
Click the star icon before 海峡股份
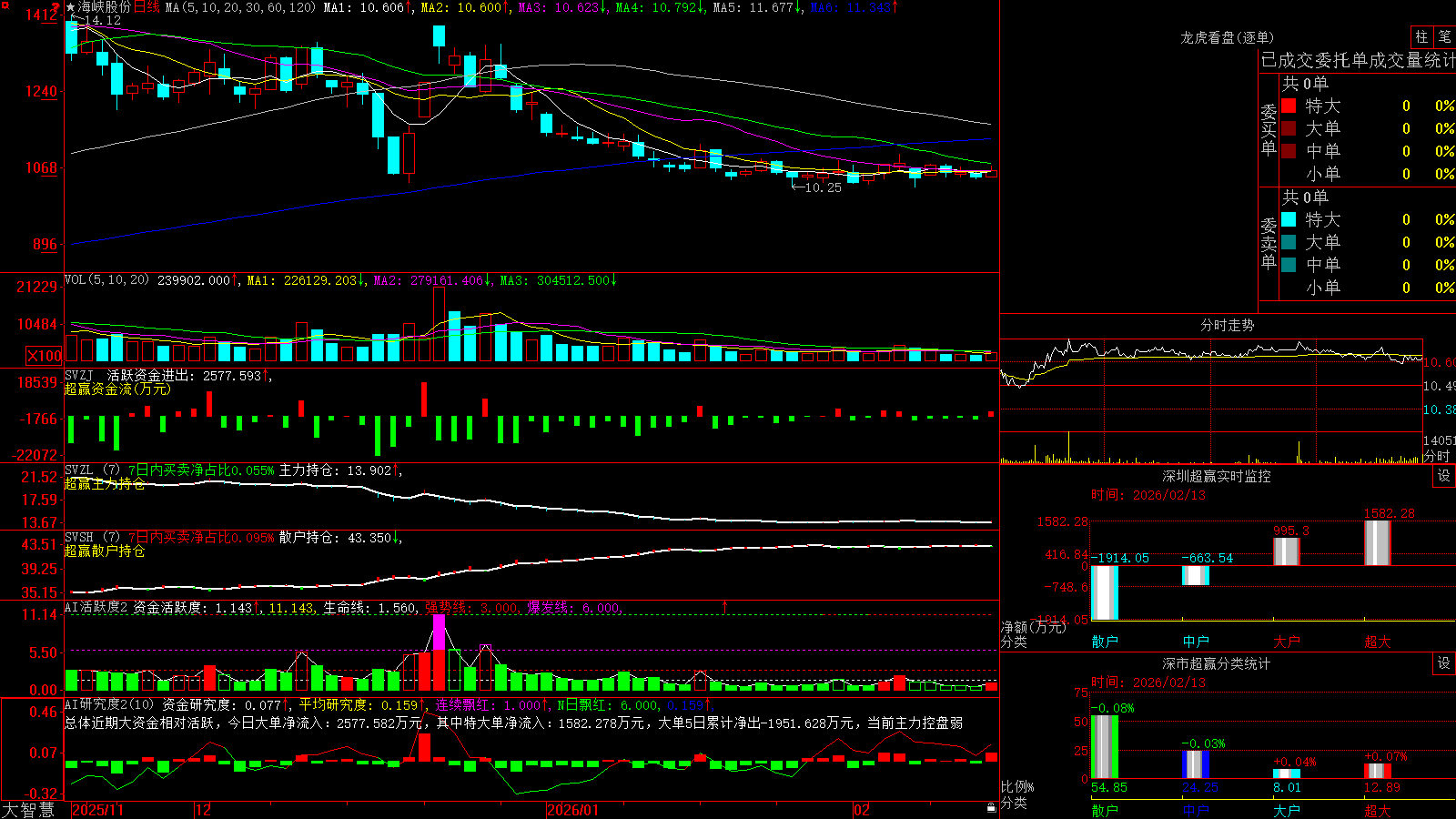pyautogui.click(x=71, y=7)
